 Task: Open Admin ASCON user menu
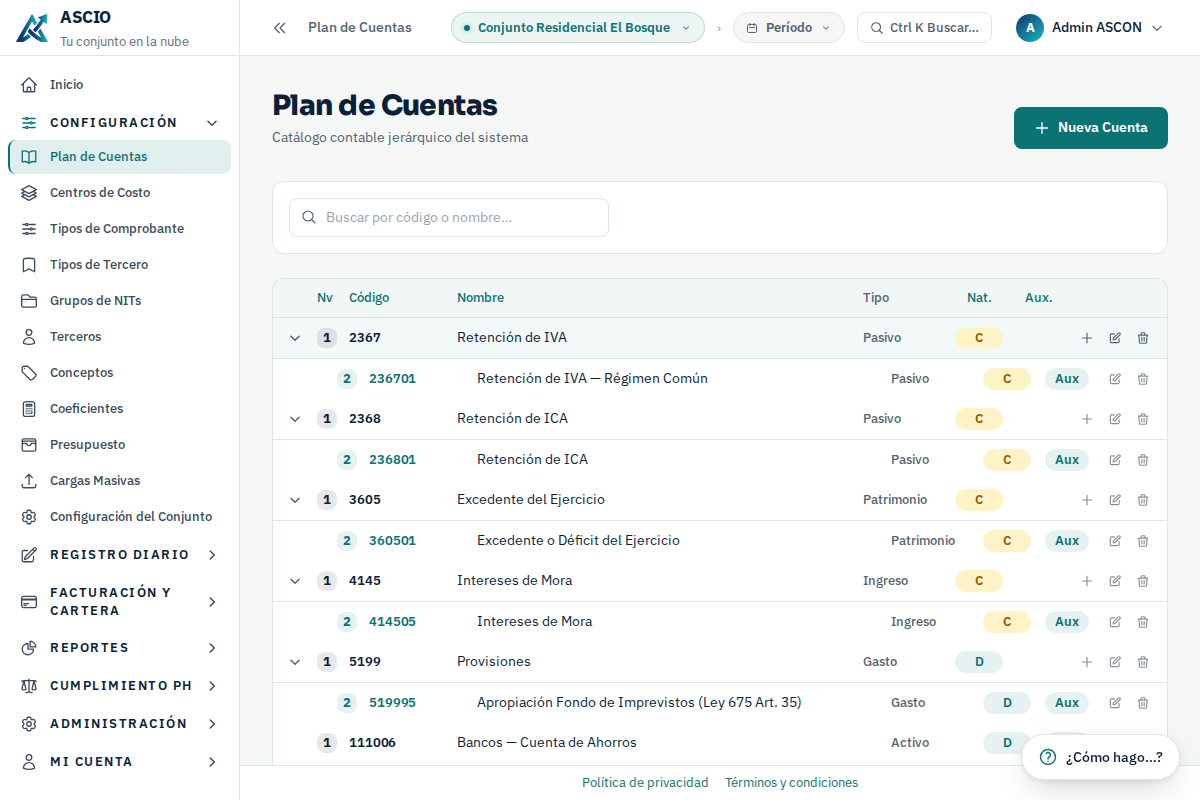point(1090,28)
